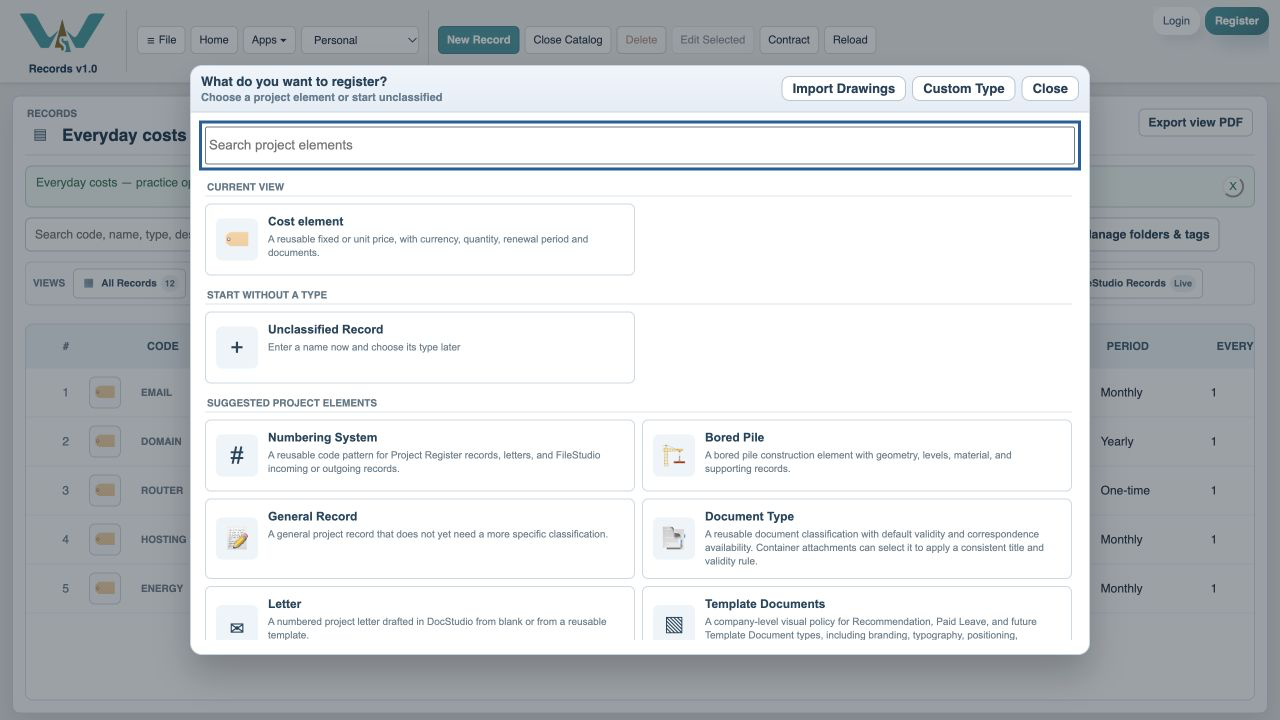This screenshot has height=720, width=1280.
Task: Choose the General Record card title
Action: tap(312, 517)
